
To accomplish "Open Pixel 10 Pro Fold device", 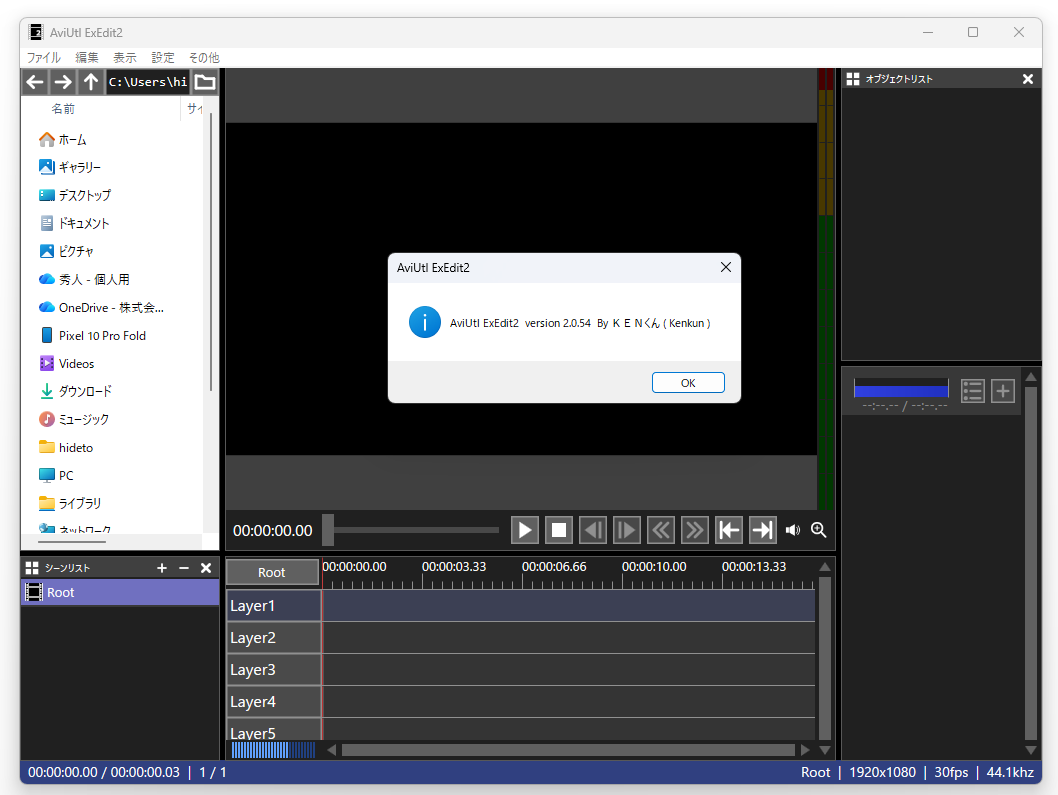I will coord(92,335).
